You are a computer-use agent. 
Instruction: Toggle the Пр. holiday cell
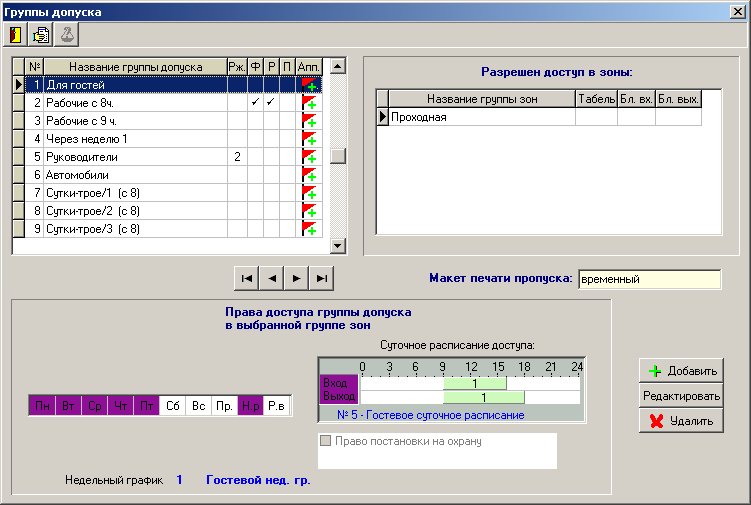point(225,406)
